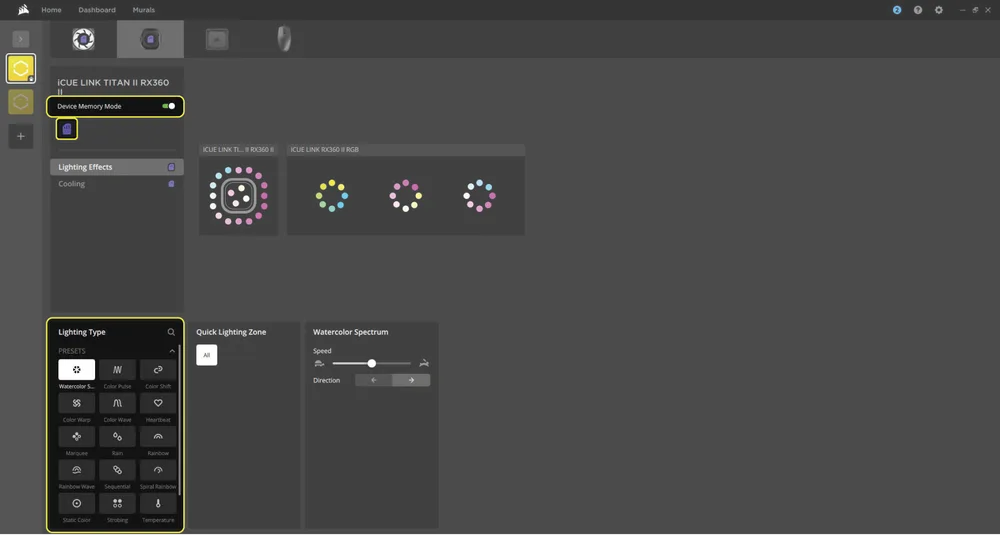The height and width of the screenshot is (535, 1000).
Task: Set direction to left arrow
Action: tap(374, 380)
